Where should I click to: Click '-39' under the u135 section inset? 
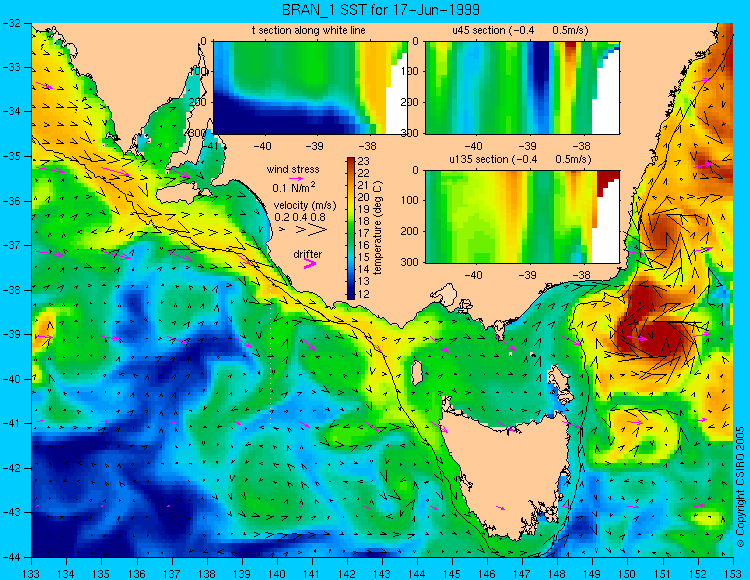pos(527,275)
